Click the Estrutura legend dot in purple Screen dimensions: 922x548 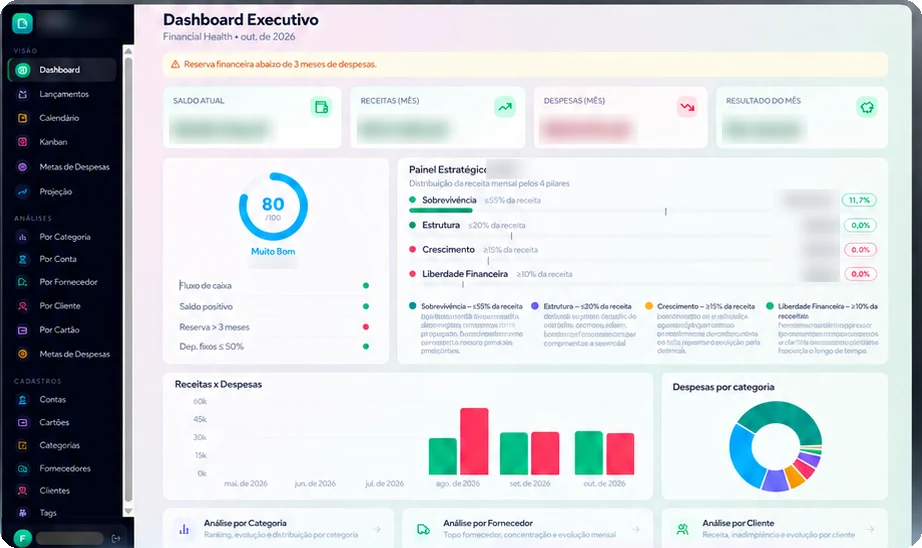point(535,306)
